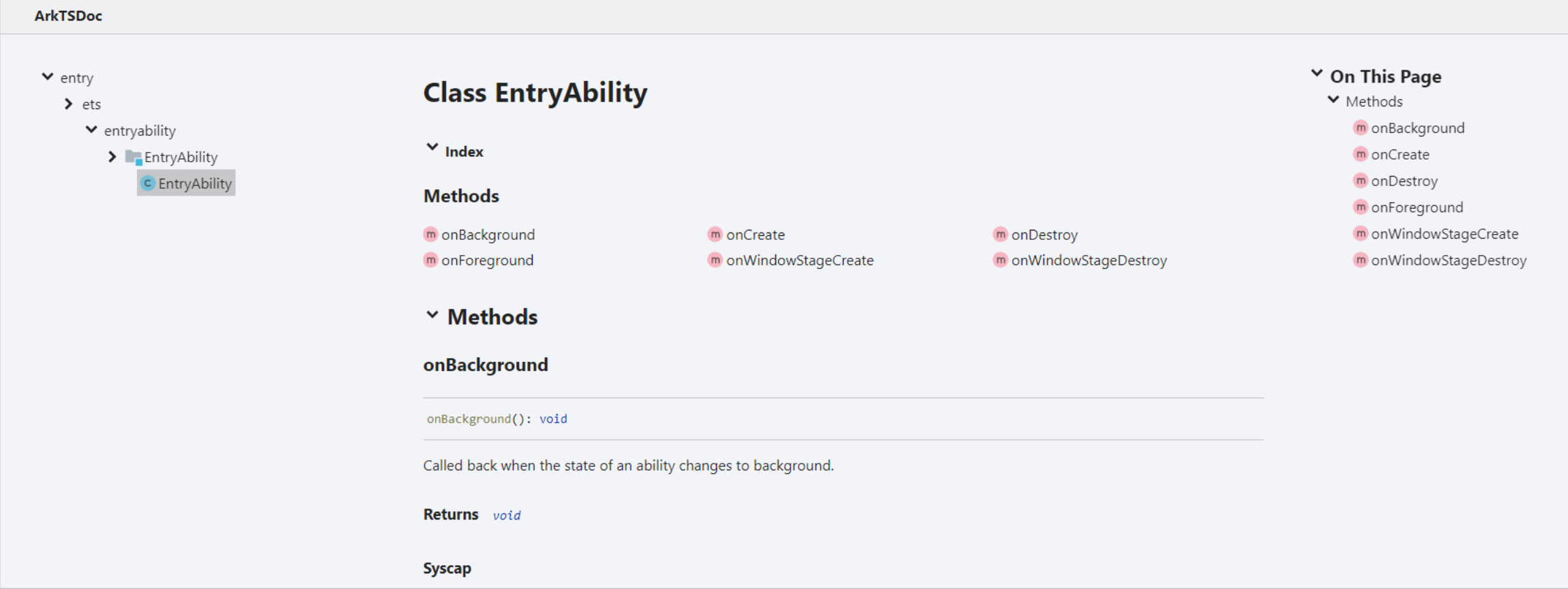This screenshot has height=589, width=1568.
Task: Expand the ets tree node
Action: [x=69, y=104]
